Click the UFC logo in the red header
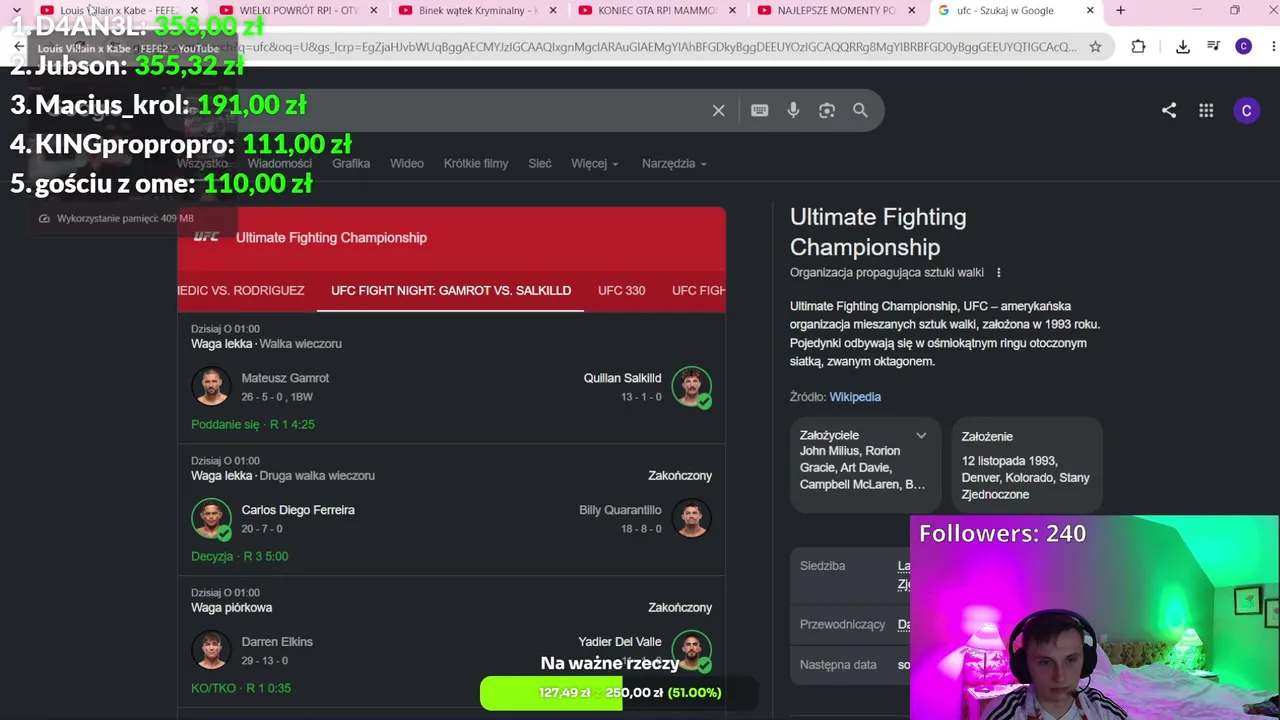Viewport: 1280px width, 720px height. [206, 237]
